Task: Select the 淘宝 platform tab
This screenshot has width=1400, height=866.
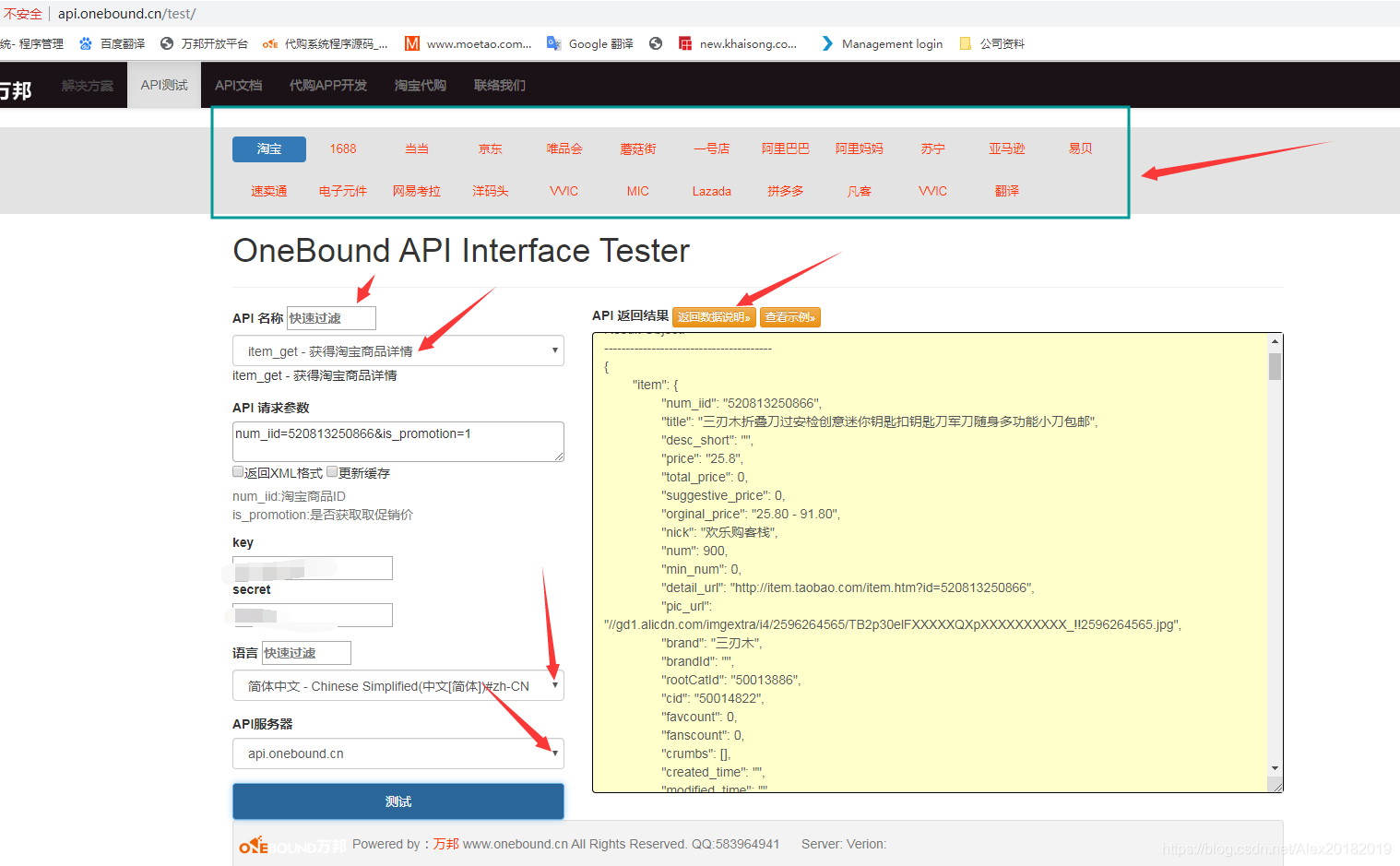Action: coord(269,148)
